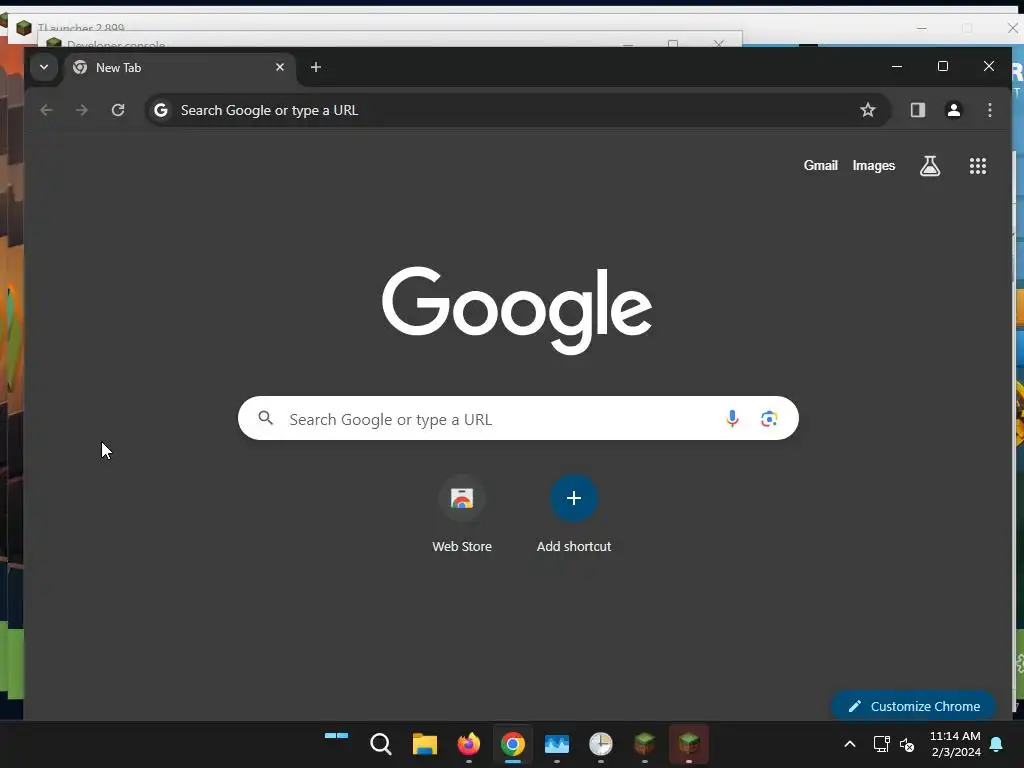Open the taskbar clock and date
The width and height of the screenshot is (1024, 768).
pyautogui.click(x=955, y=744)
